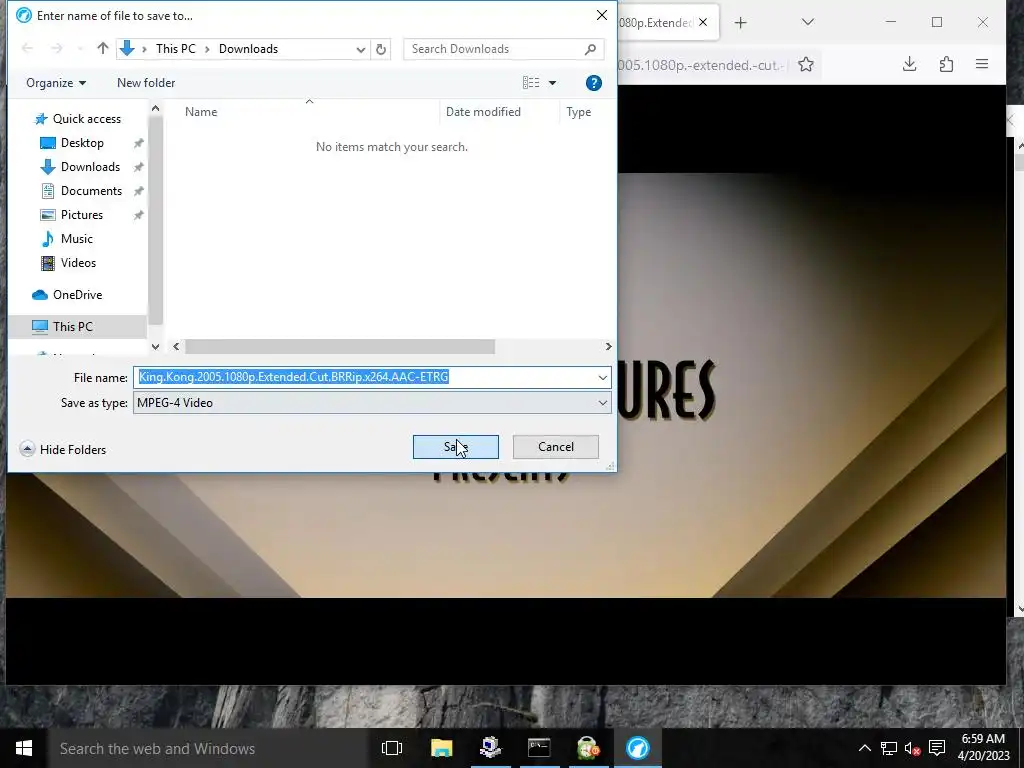The height and width of the screenshot is (768, 1024).
Task: Click the list all tabs chevron
Action: pyautogui.click(x=808, y=22)
